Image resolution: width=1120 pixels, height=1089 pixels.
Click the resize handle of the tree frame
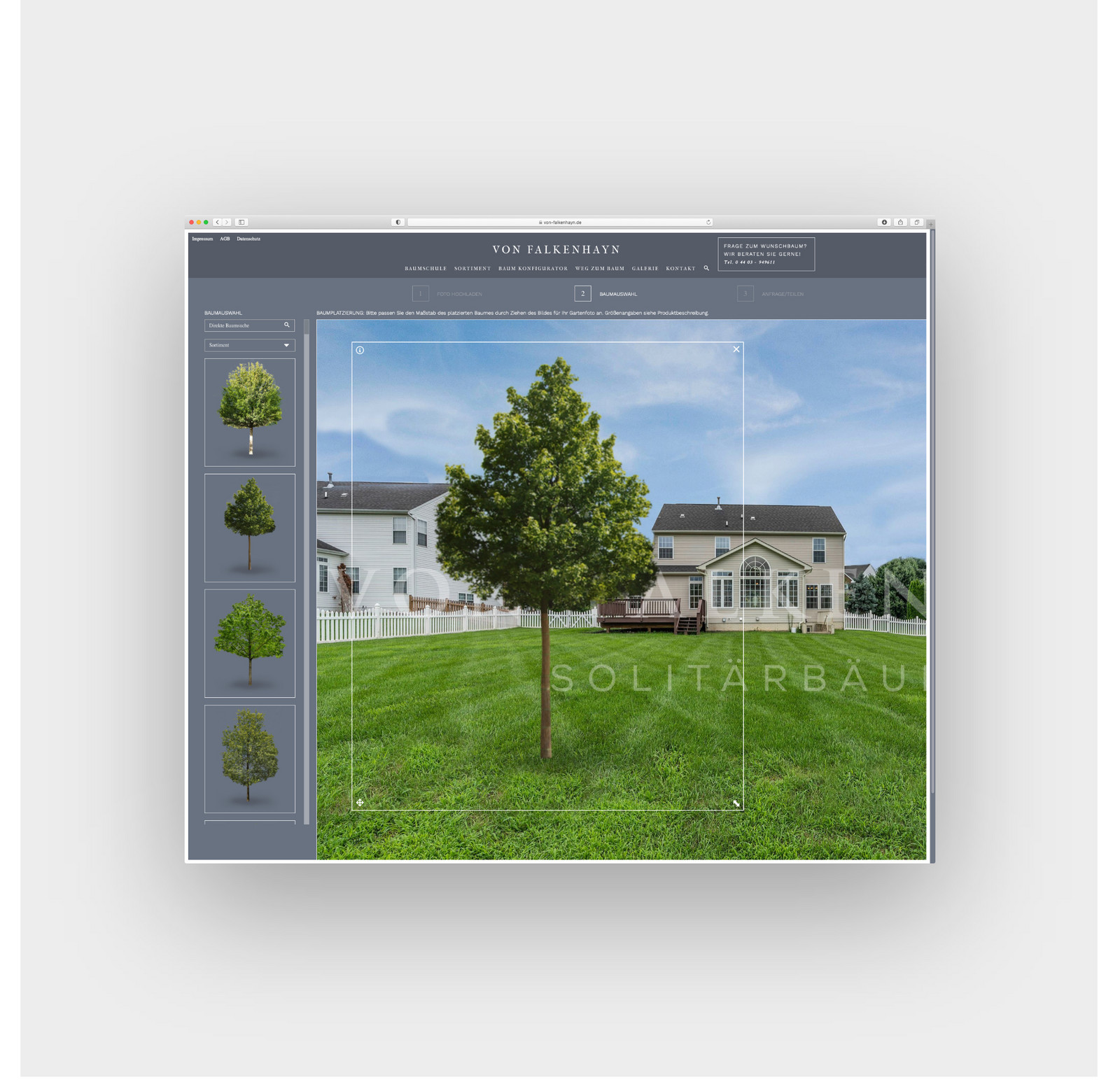(x=737, y=803)
